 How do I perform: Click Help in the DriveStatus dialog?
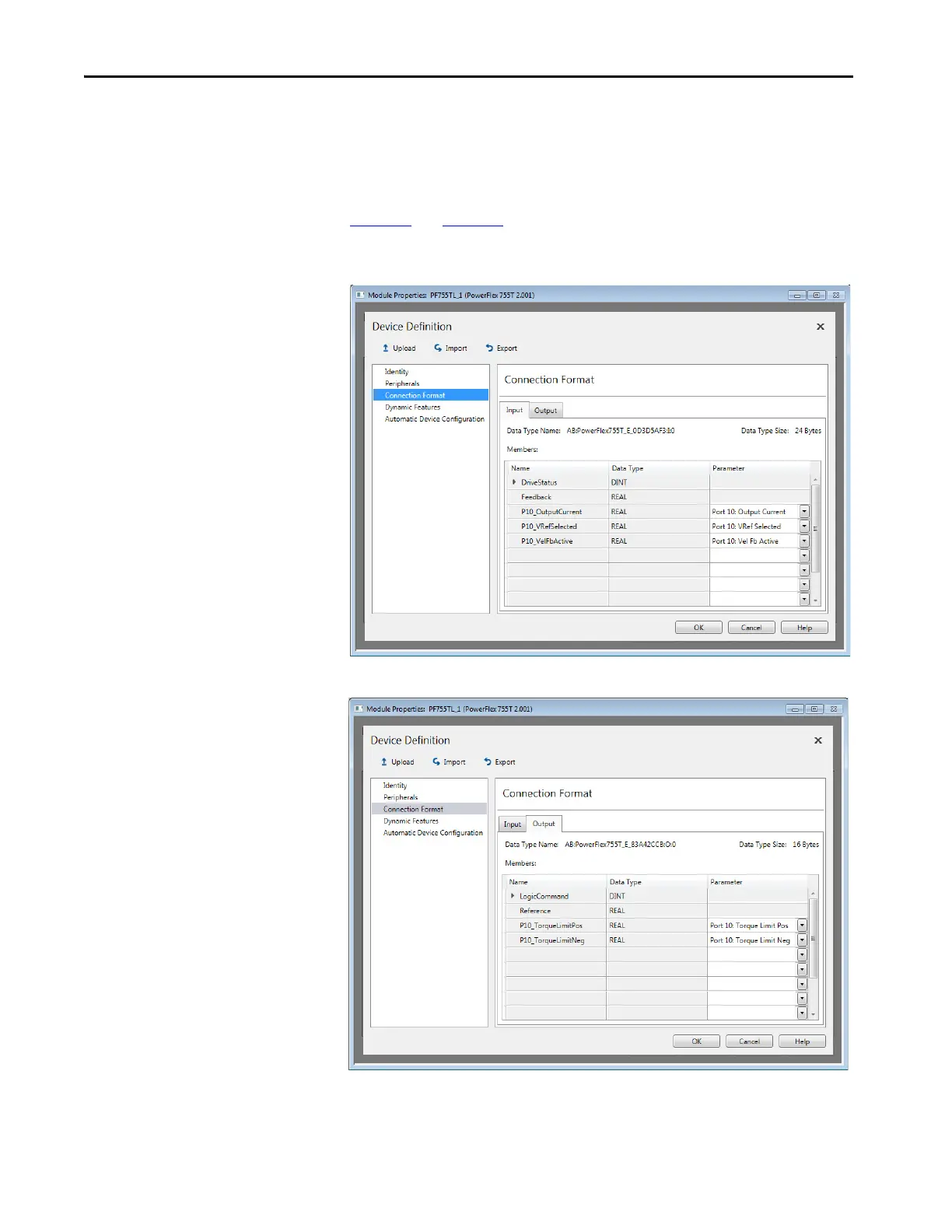[804, 628]
